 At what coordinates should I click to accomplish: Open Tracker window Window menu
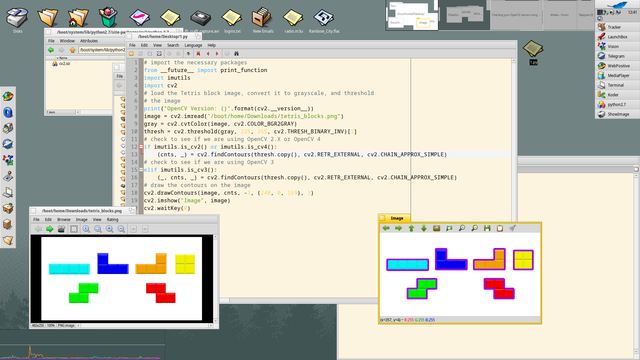67,41
